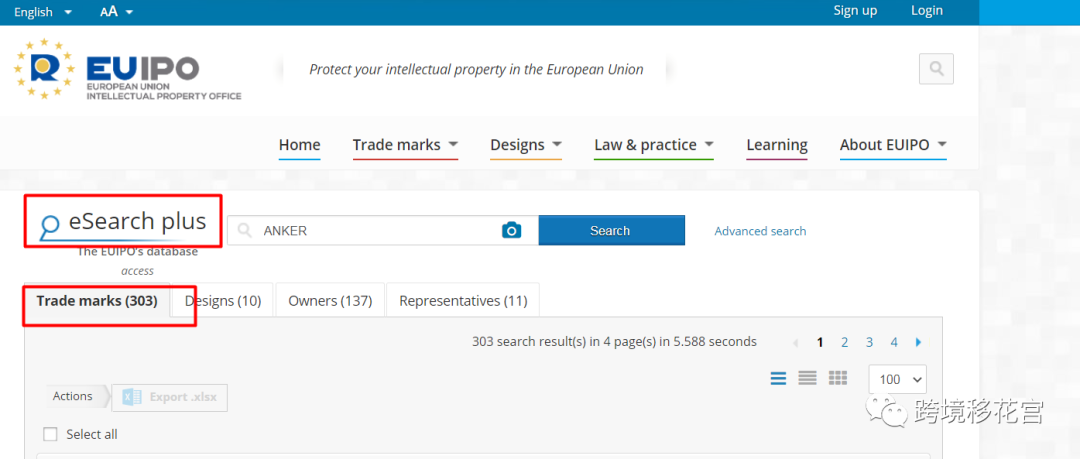Click the Sign up link

(x=855, y=10)
